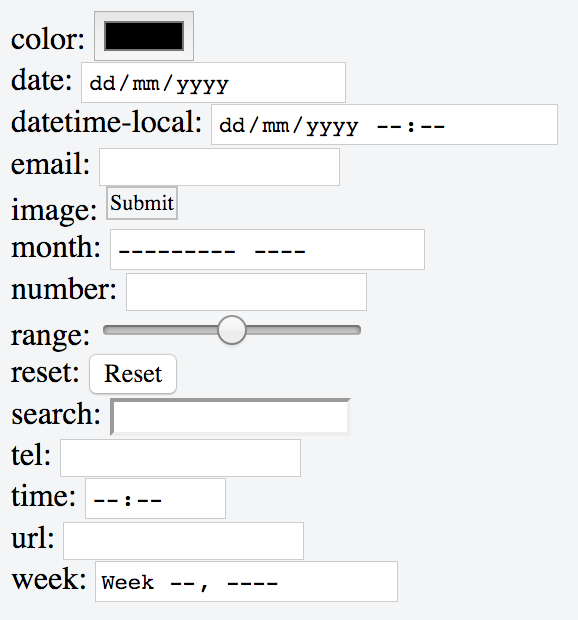Click the range slider thumb

(x=232, y=330)
